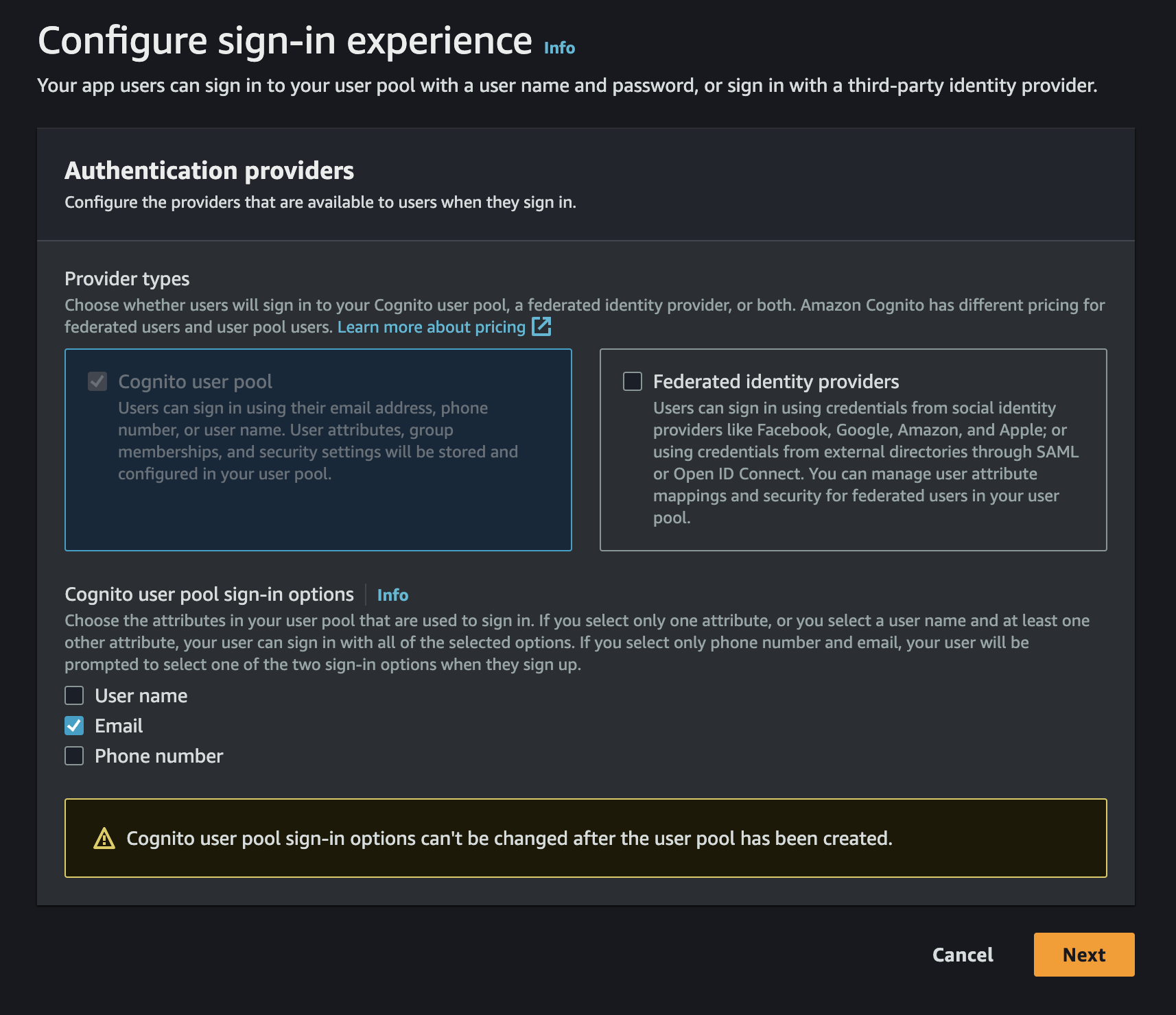
Task: Click the Cancel button
Action: point(962,955)
